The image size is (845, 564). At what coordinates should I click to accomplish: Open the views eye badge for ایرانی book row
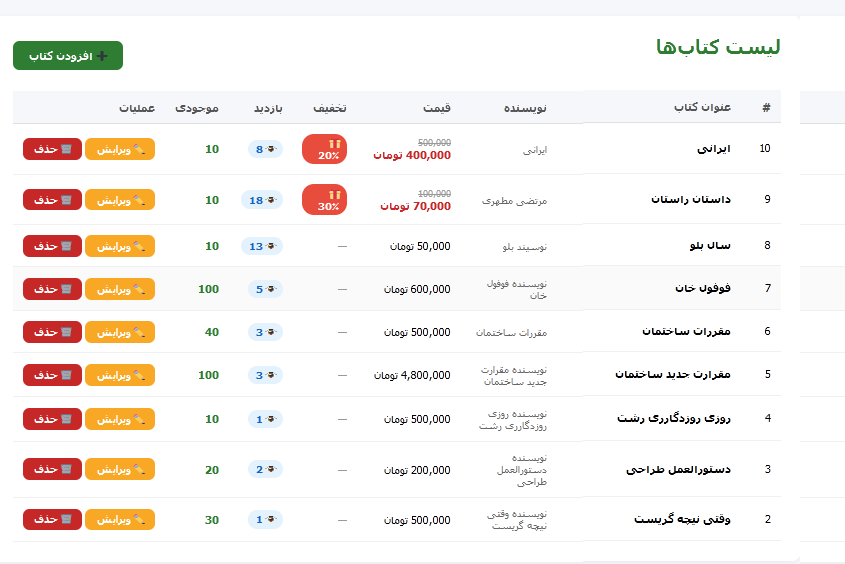(x=265, y=149)
